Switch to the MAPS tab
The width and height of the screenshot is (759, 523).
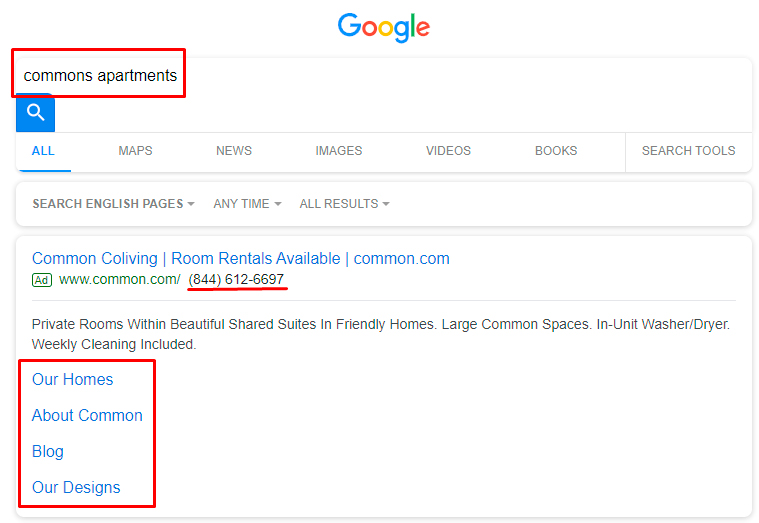coord(136,151)
